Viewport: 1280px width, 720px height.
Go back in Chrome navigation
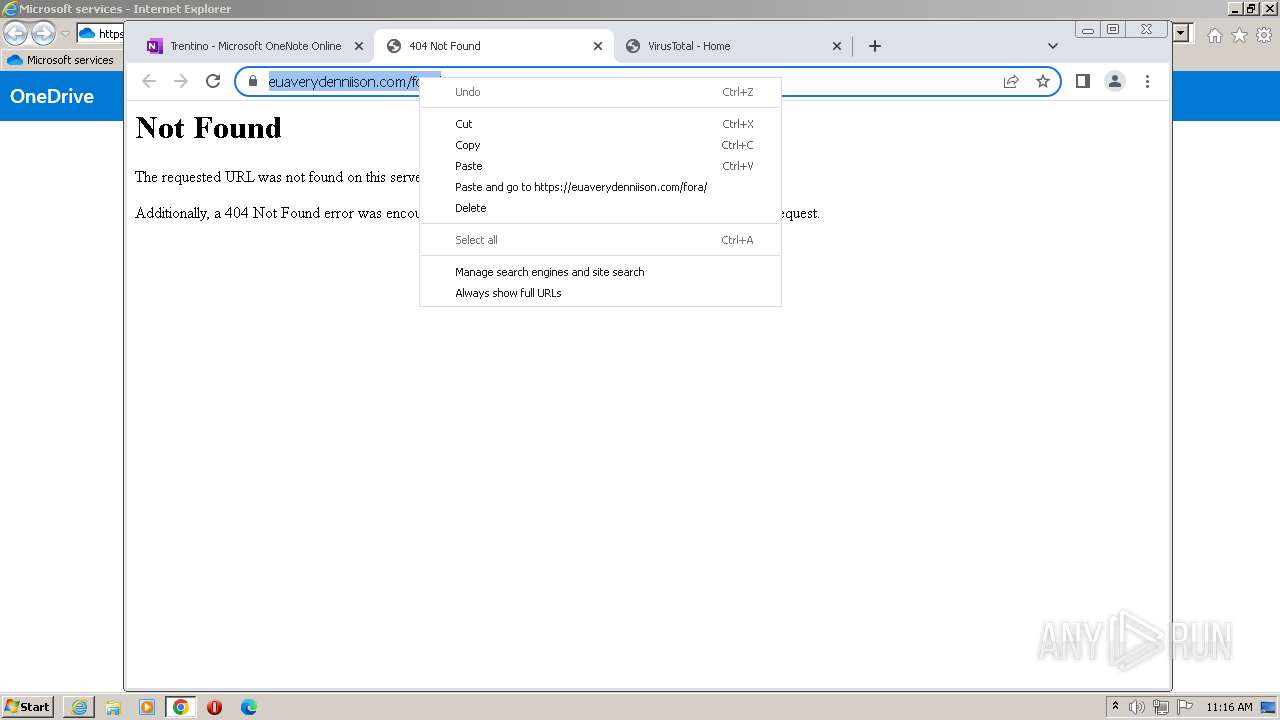[149, 82]
